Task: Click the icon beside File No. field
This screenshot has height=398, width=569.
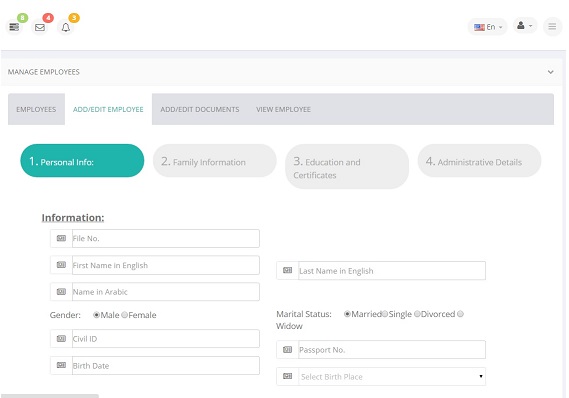Action: pos(61,238)
